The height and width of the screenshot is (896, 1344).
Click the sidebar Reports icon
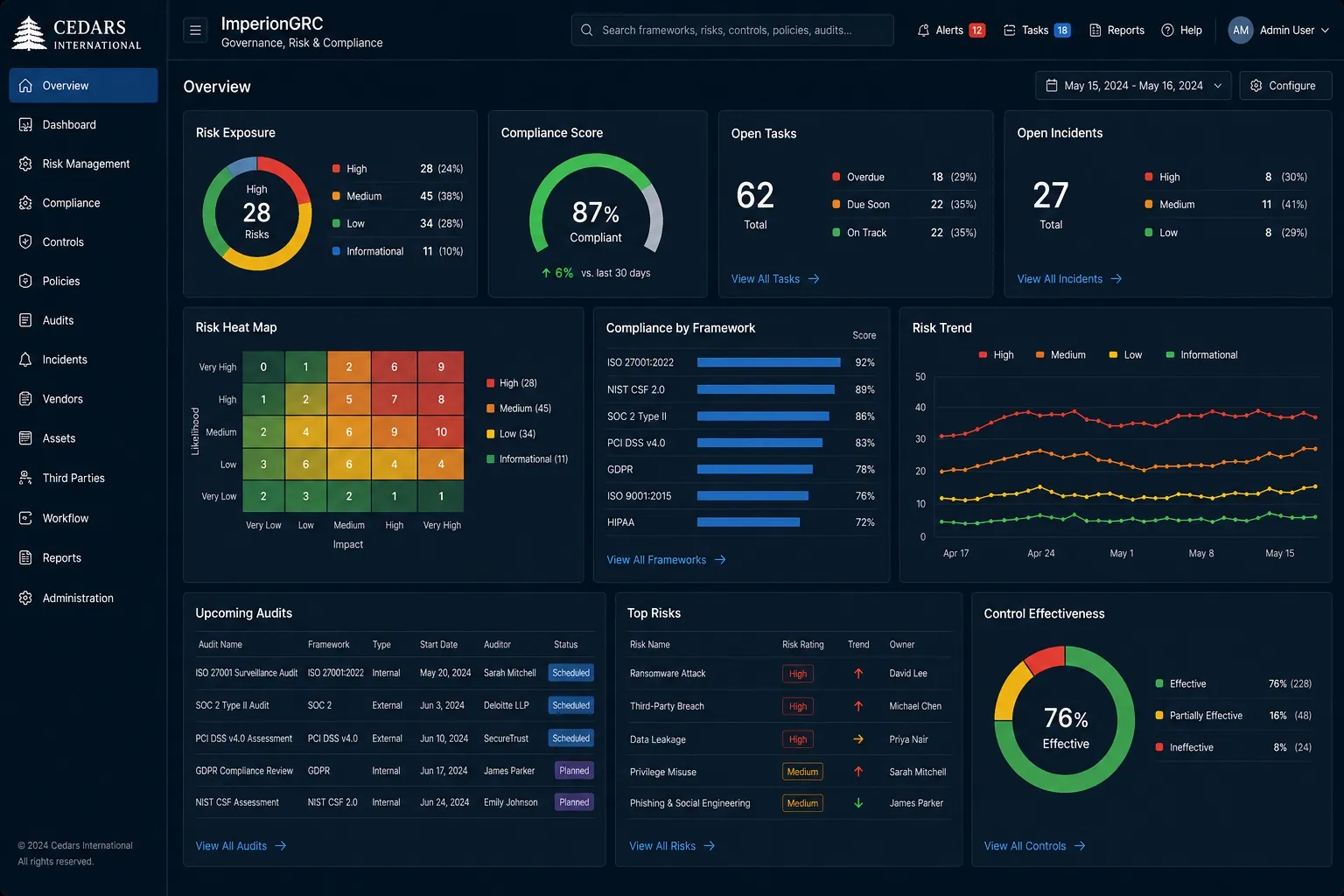pos(25,557)
